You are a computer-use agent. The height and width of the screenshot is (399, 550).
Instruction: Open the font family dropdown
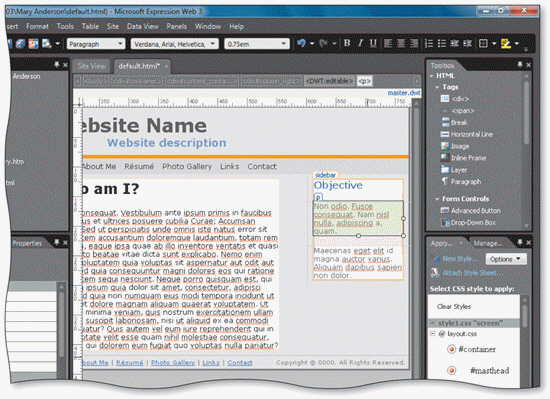[x=213, y=44]
